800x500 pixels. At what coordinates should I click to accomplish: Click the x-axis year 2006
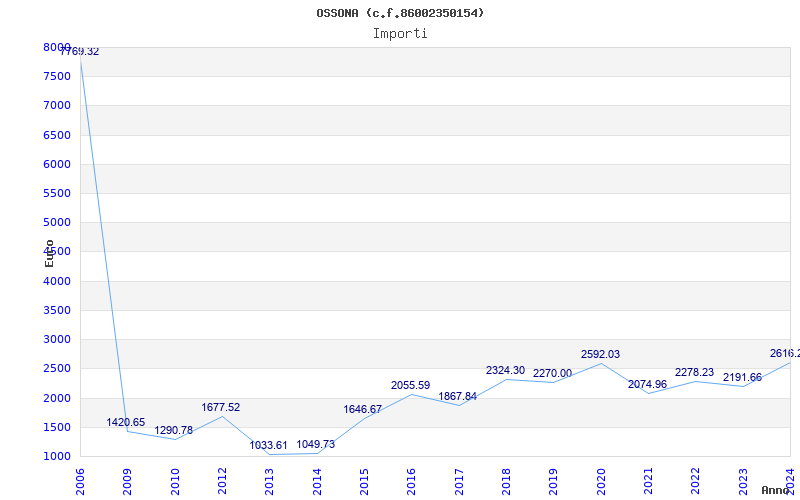[x=80, y=482]
